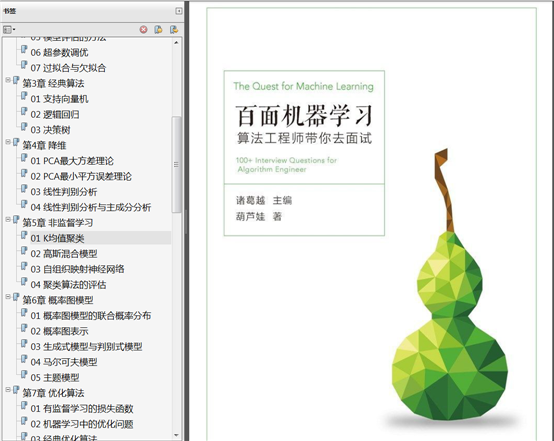
Task: Select the 第6章 概率图模型 bookmark
Action: point(58,300)
